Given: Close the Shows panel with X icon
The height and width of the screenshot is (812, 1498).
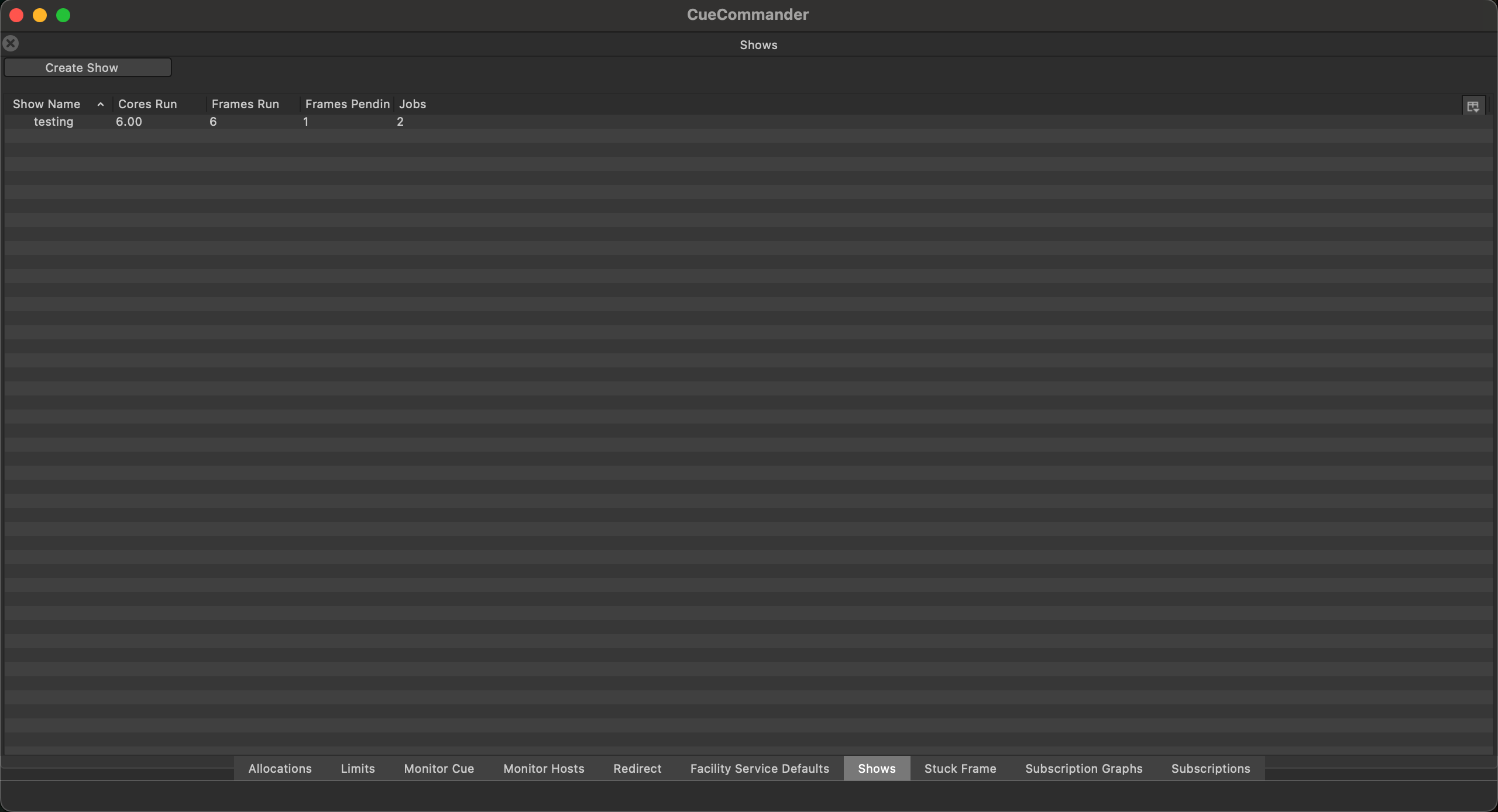Looking at the screenshot, I should coord(11,43).
